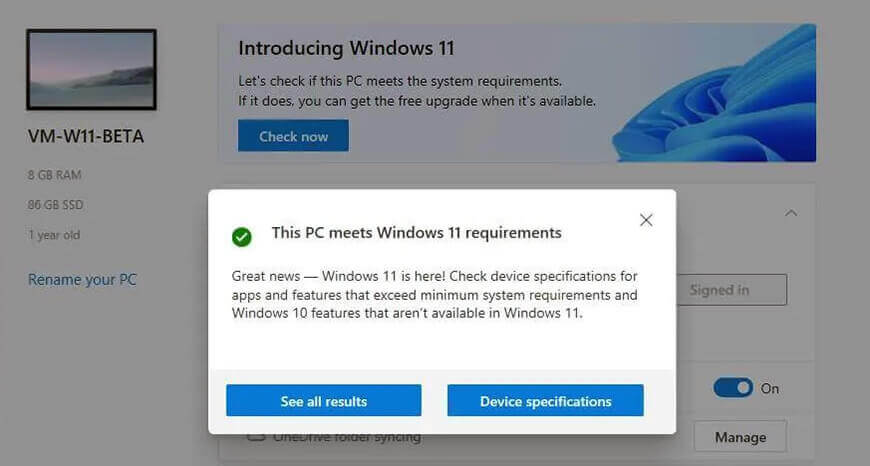Click the 86 GB SSD label
The width and height of the screenshot is (870, 466).
click(55, 205)
